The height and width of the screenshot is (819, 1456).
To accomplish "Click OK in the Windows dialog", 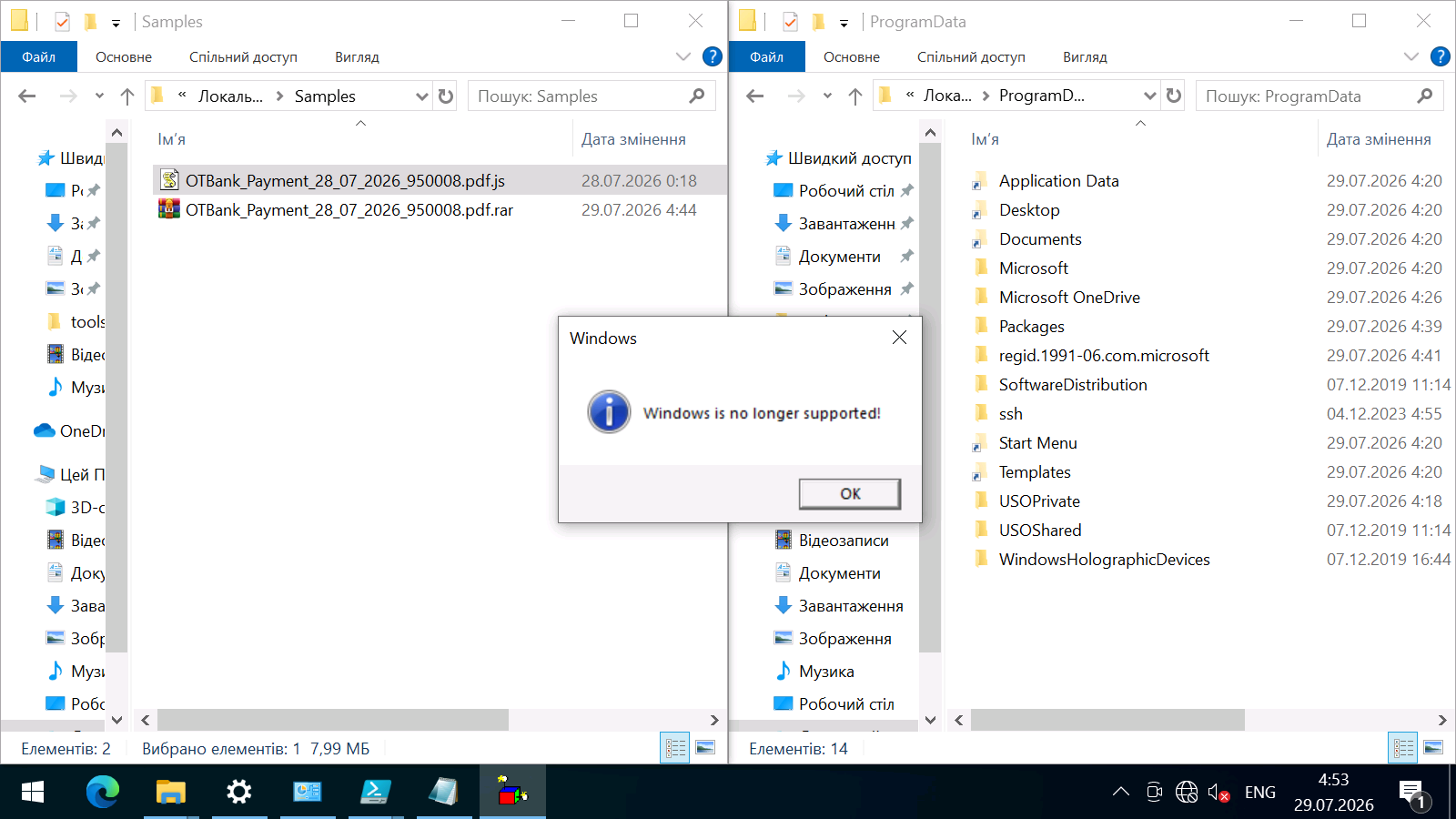I will coord(850,493).
